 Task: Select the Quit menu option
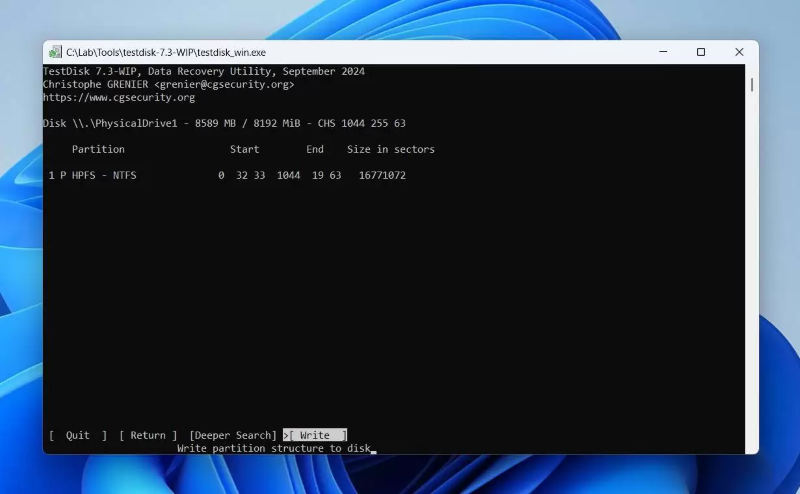78,435
